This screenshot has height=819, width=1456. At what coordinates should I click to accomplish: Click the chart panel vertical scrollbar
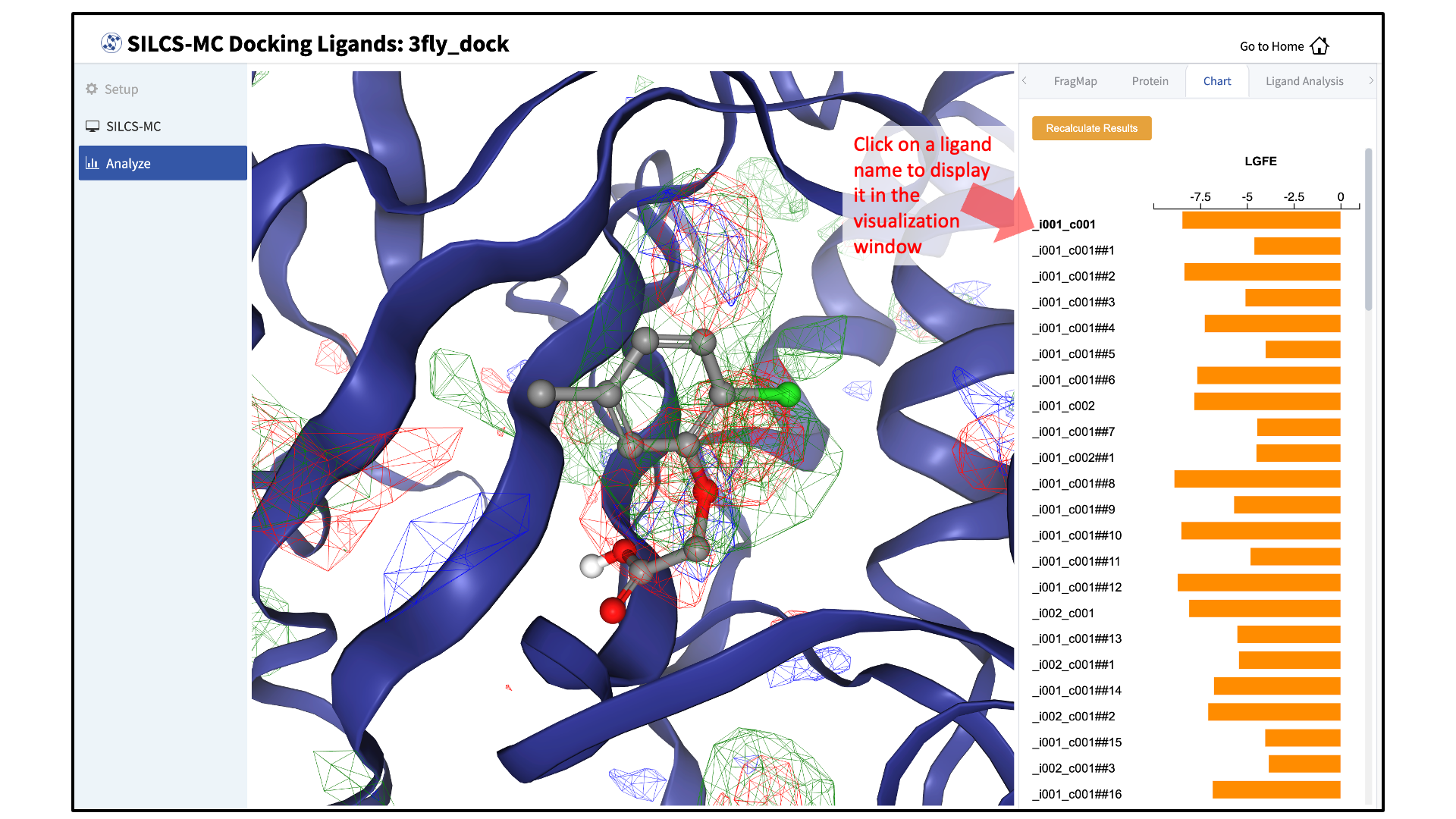tap(1369, 229)
